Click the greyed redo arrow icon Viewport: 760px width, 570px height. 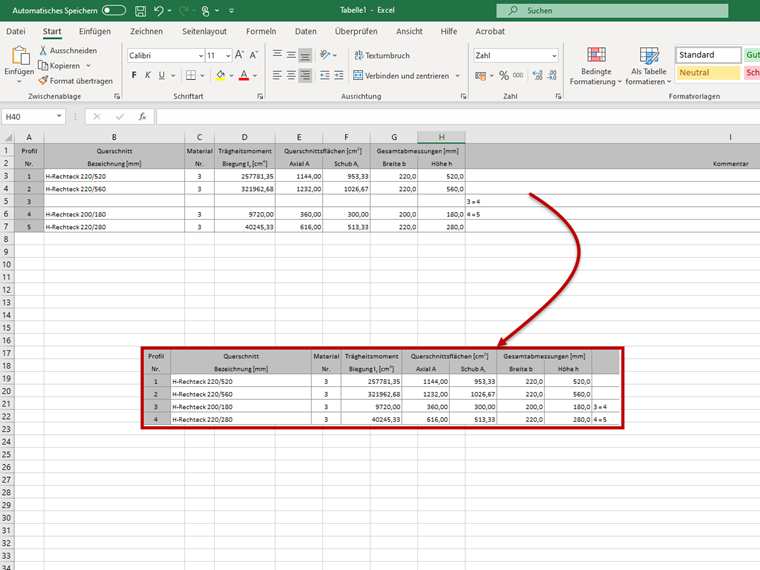click(183, 11)
